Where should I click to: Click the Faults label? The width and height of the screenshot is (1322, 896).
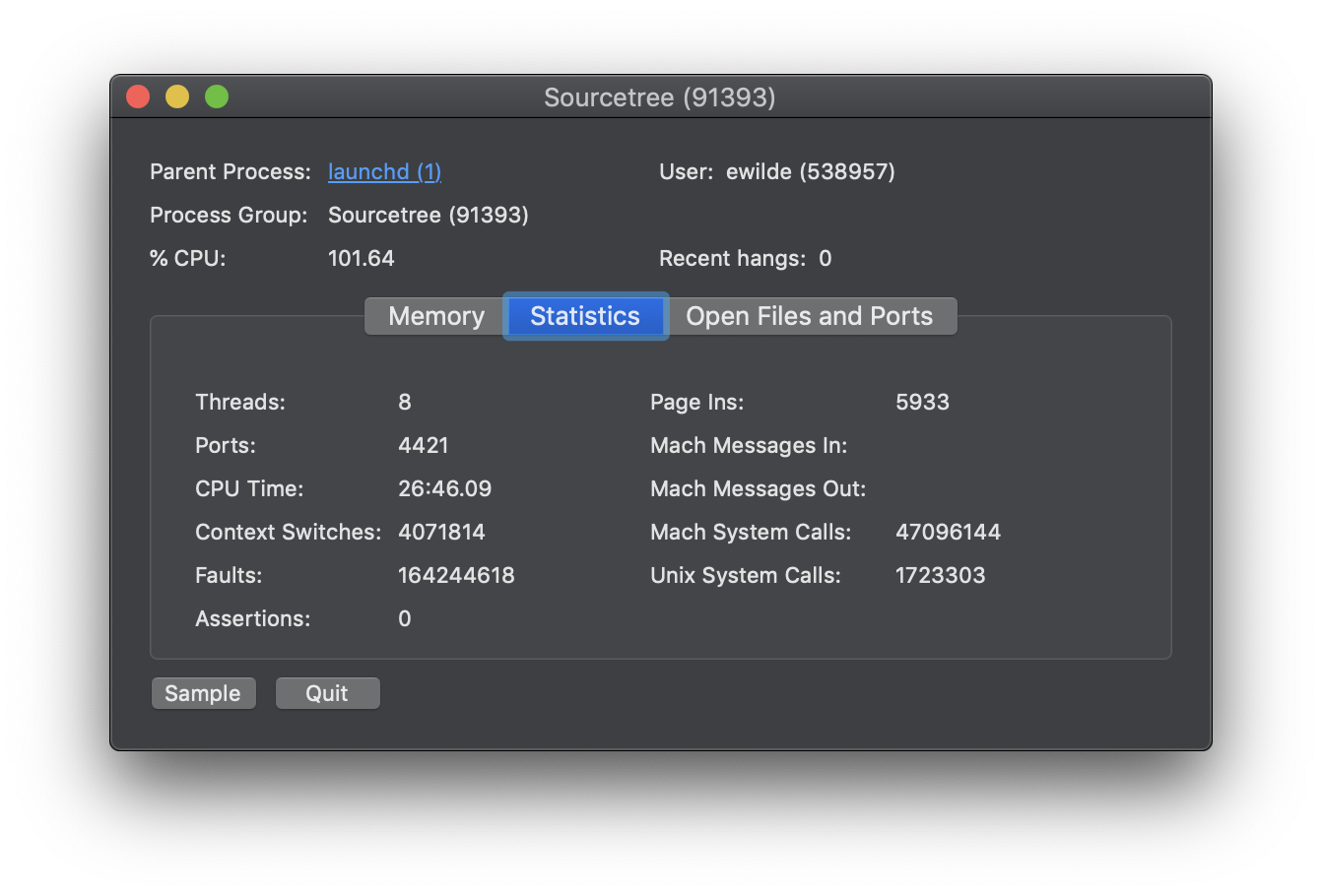coord(229,575)
